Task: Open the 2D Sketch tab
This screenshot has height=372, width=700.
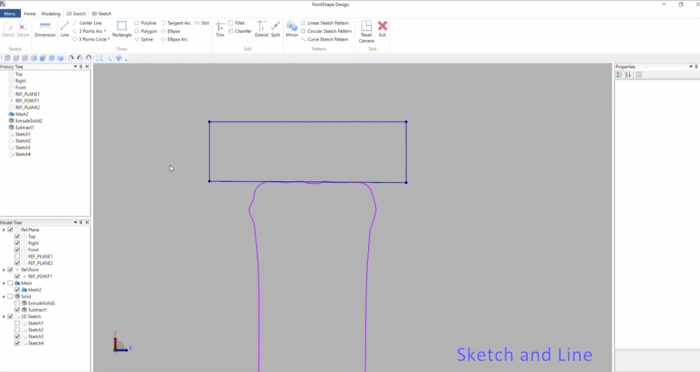Action: coord(76,13)
